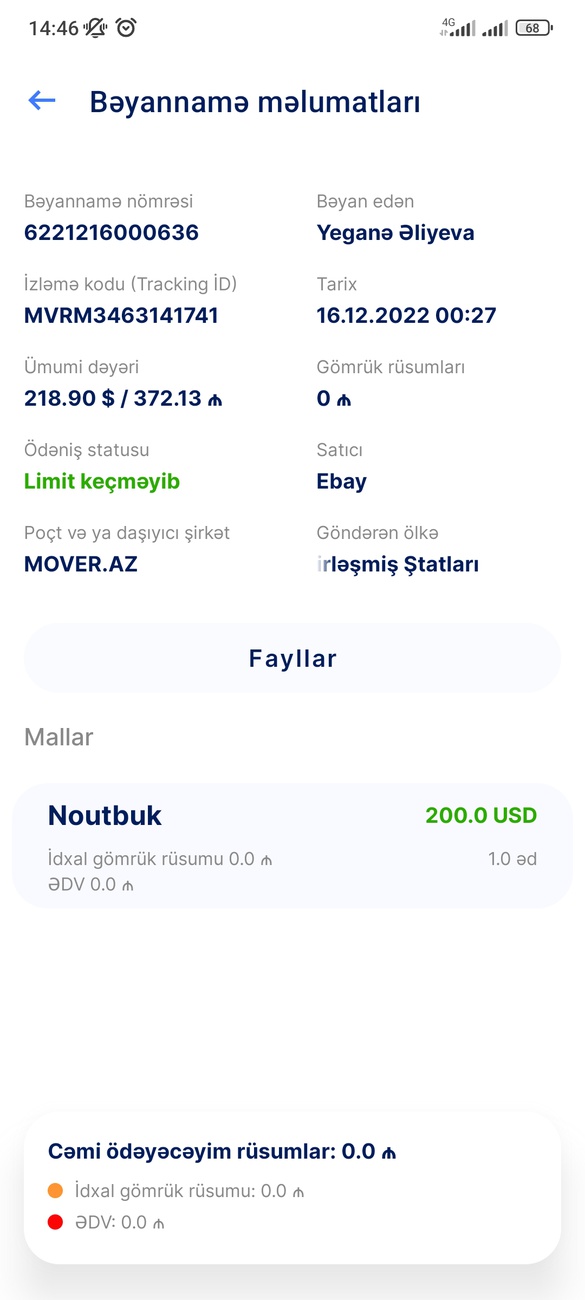Tap the 14:46 status bar clock
Screen dimensions: 585x1300
point(53,28)
